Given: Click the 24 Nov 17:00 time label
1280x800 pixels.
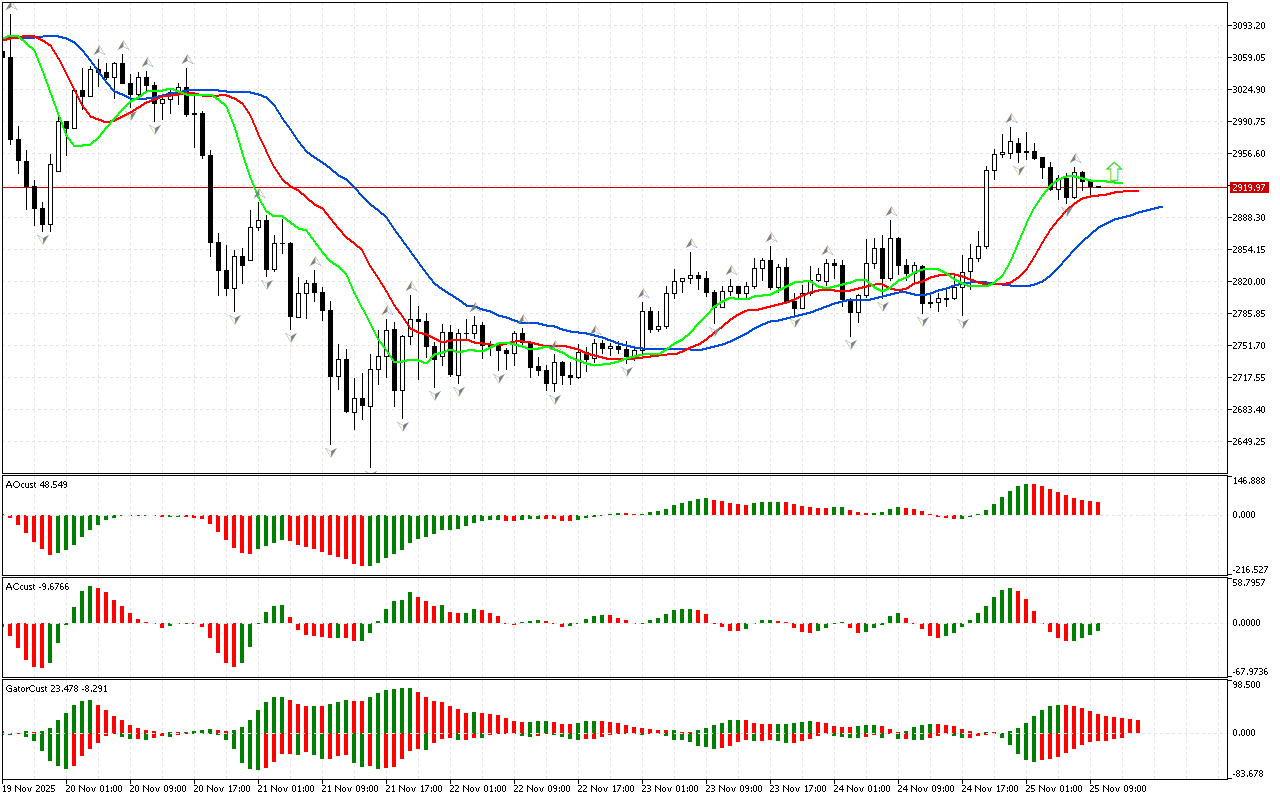Looking at the screenshot, I should [x=991, y=789].
